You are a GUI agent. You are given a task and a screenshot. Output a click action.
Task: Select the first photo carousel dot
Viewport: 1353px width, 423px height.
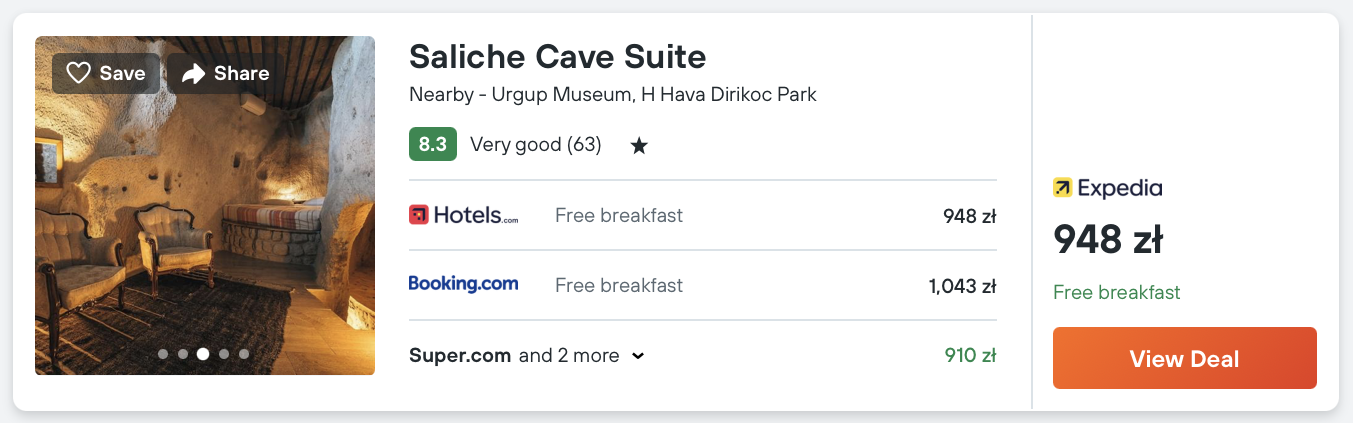(163, 354)
